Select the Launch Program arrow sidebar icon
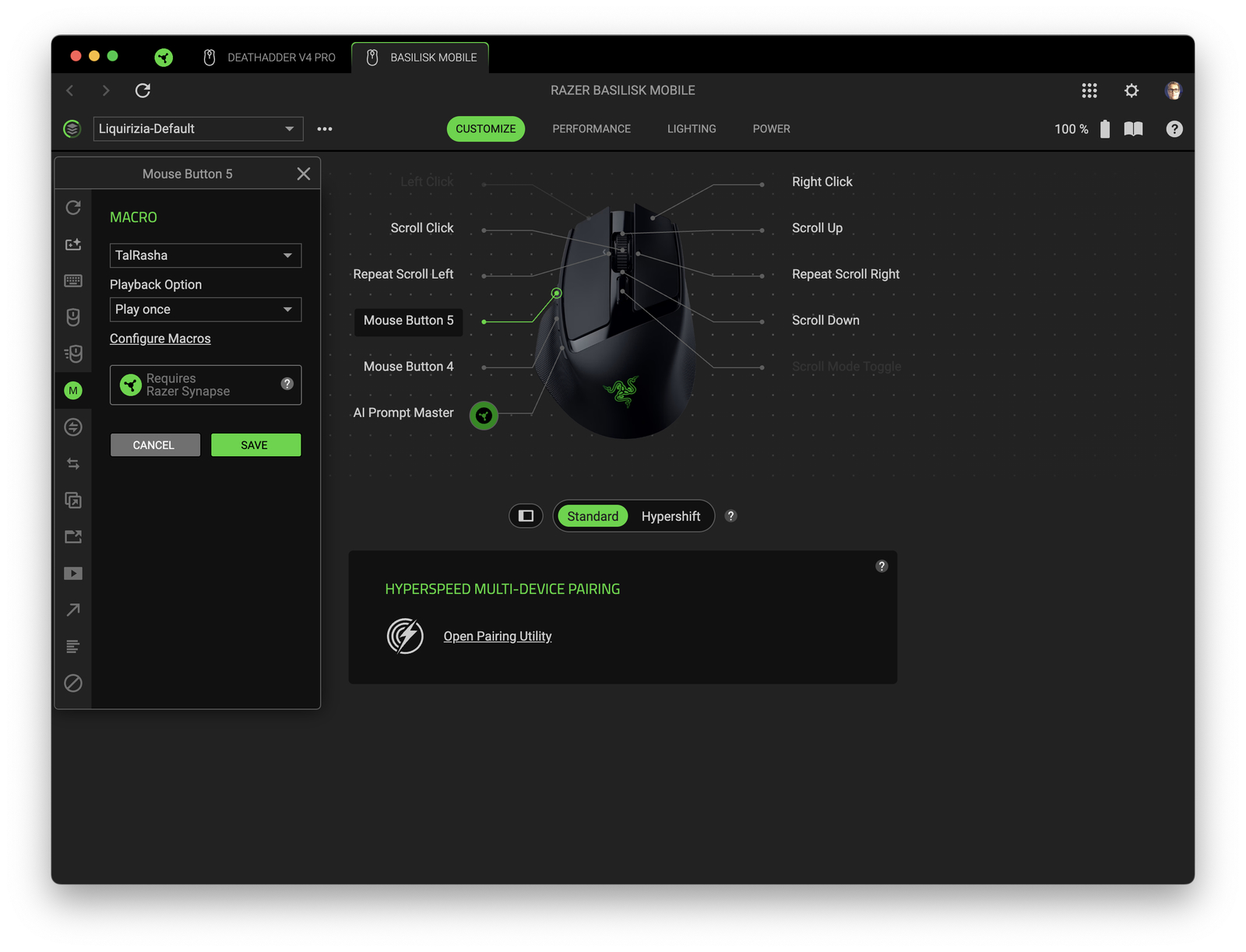 point(73,610)
